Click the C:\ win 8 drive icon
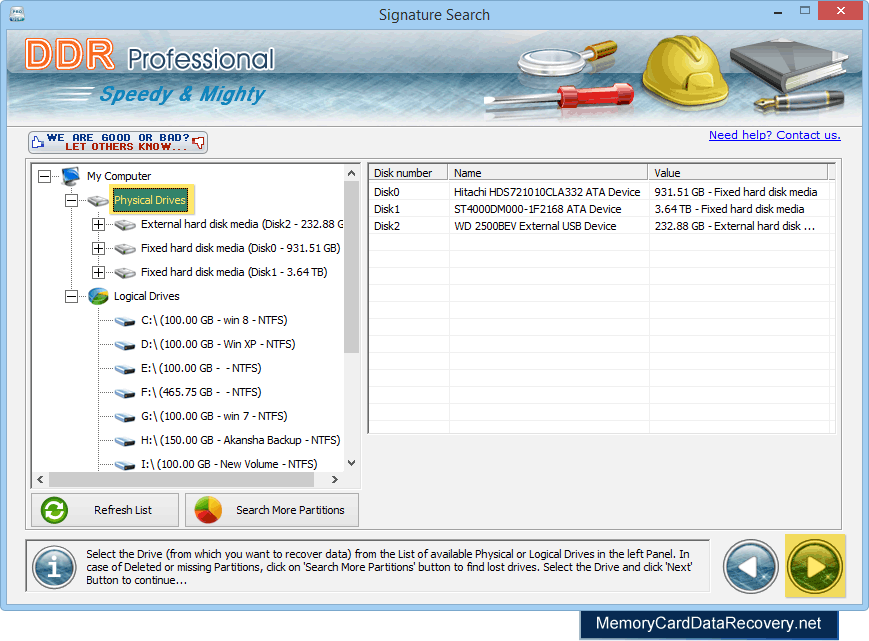Viewport: 869px width, 641px height. [x=125, y=321]
